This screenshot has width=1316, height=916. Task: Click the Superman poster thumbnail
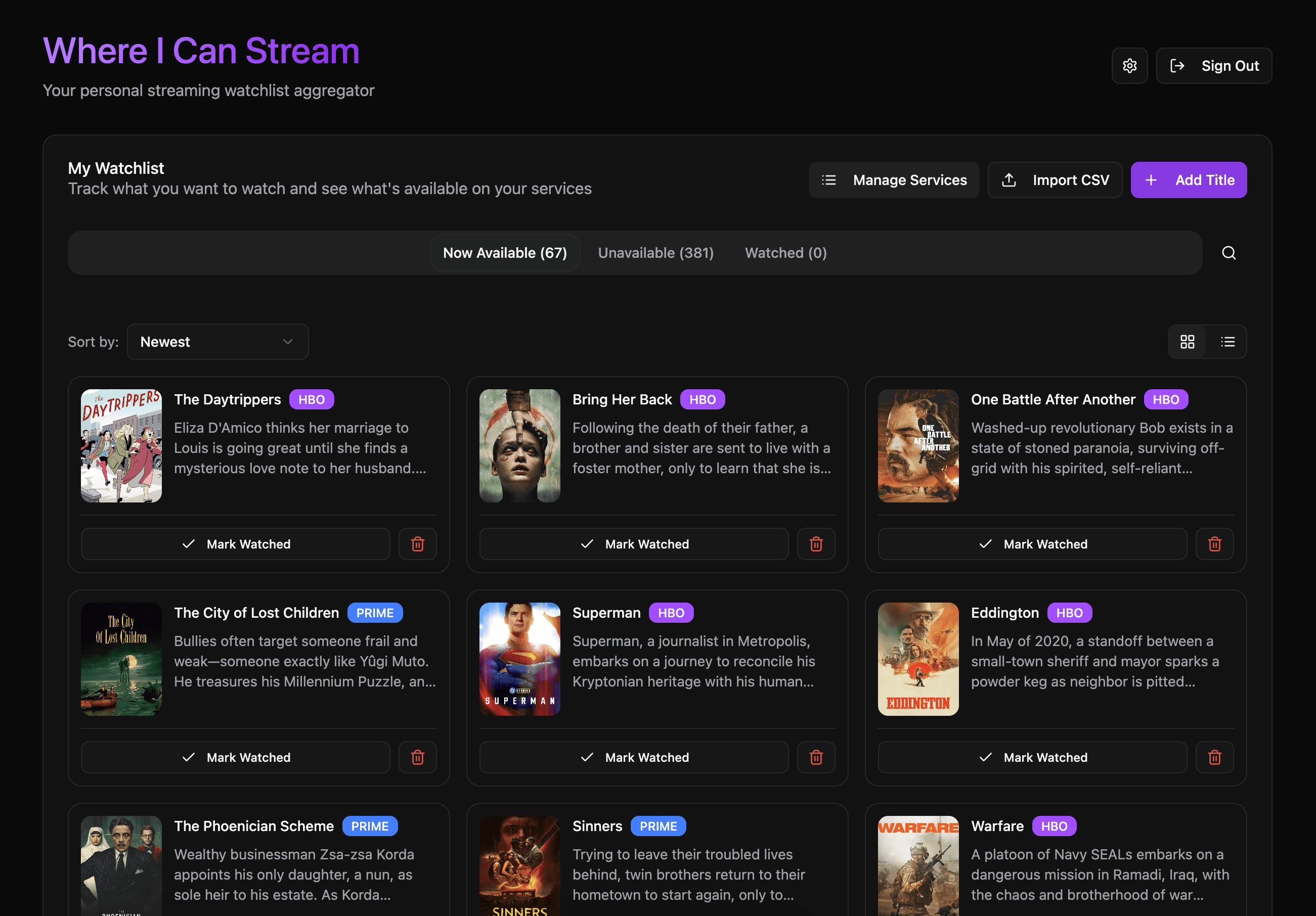tap(519, 659)
